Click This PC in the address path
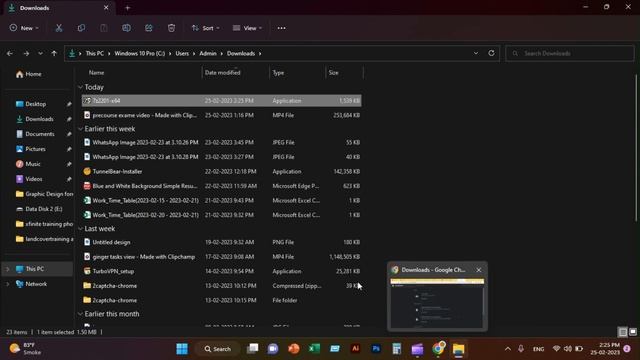This screenshot has width=640, height=360. click(x=95, y=53)
